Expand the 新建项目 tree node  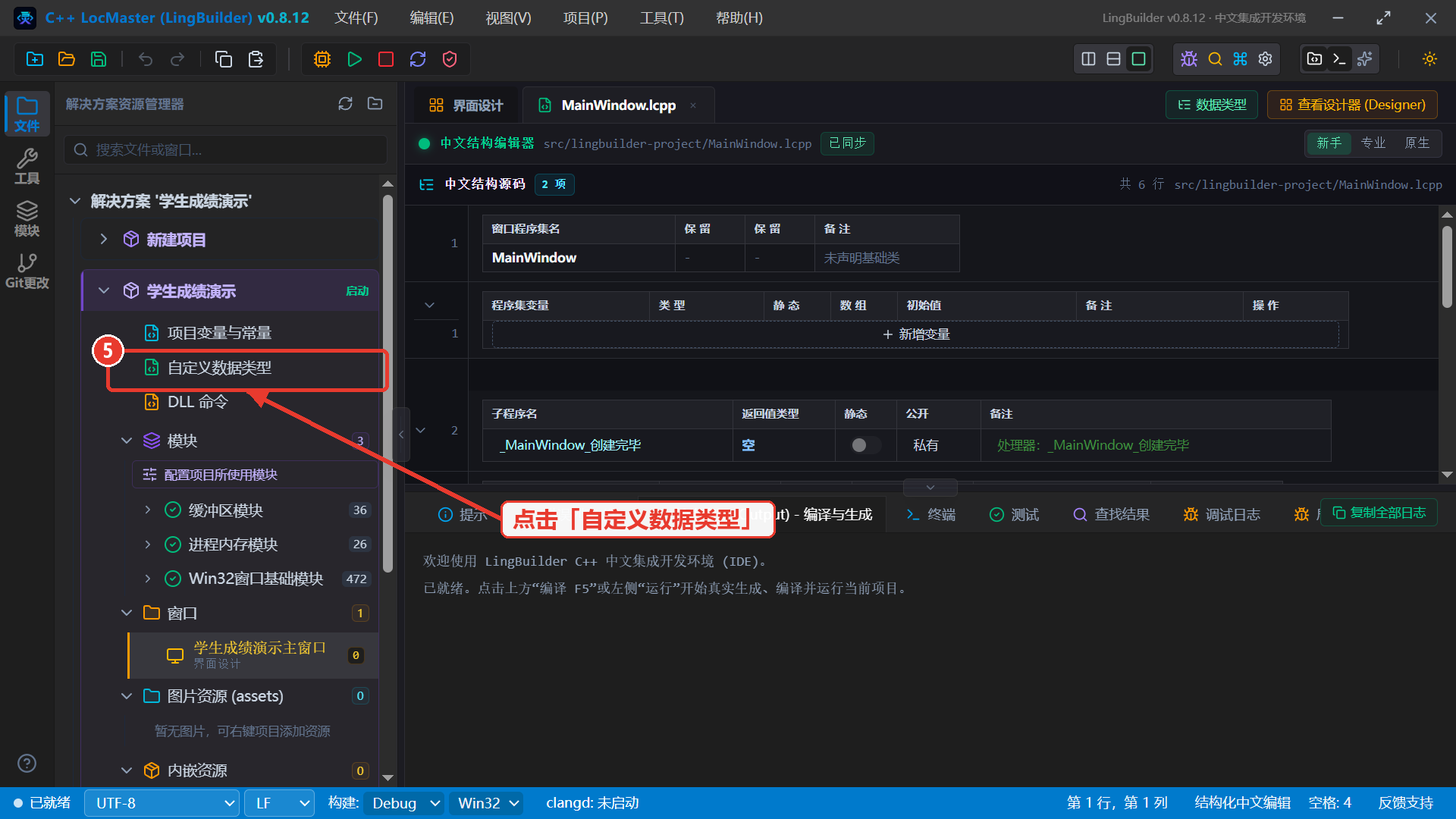tap(104, 240)
